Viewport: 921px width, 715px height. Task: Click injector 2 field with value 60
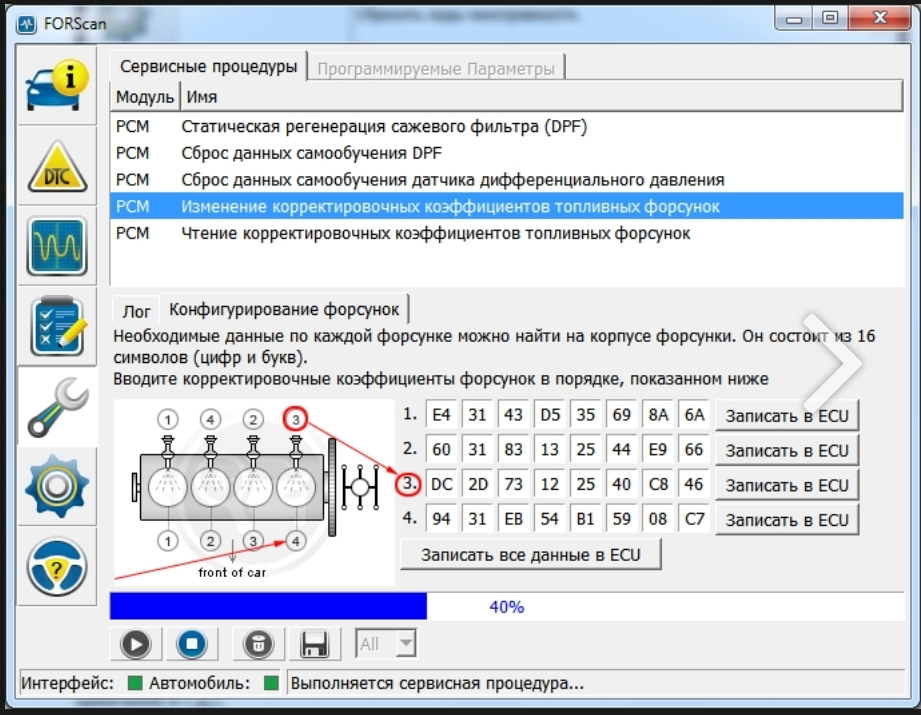(x=441, y=449)
